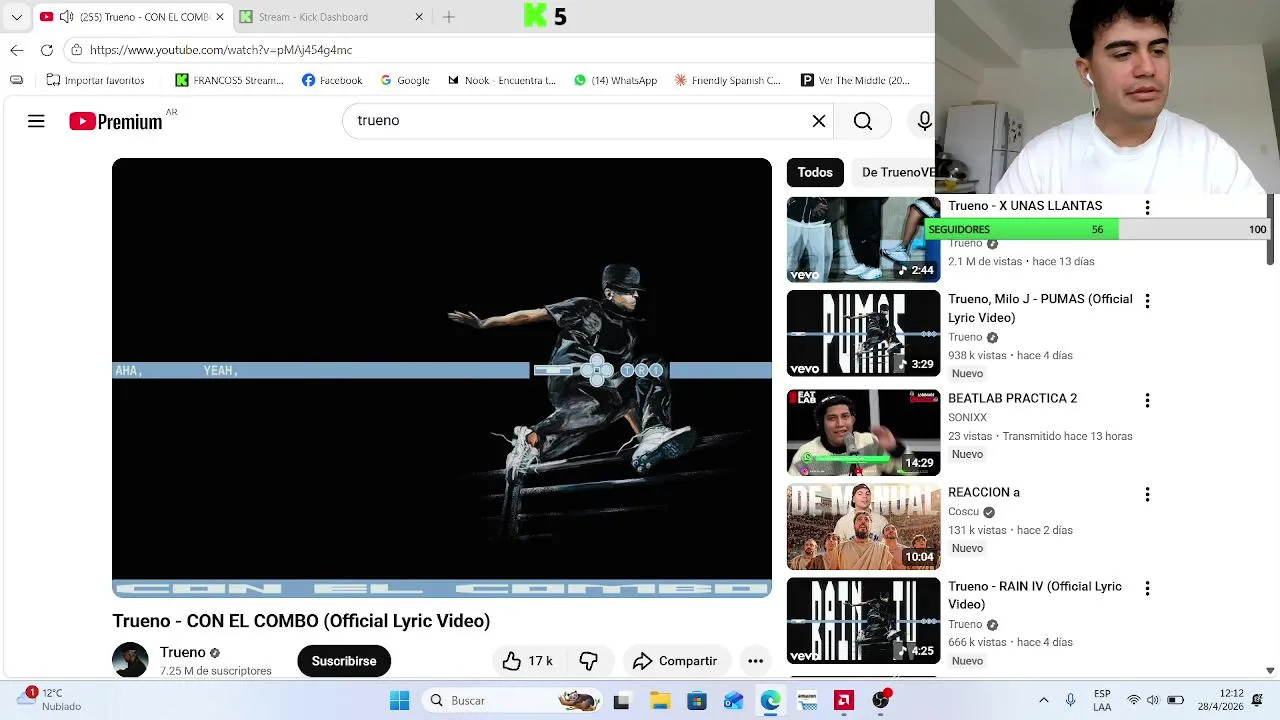Go to YouTube Premium home logo
The image size is (1280, 720).
pos(116,121)
